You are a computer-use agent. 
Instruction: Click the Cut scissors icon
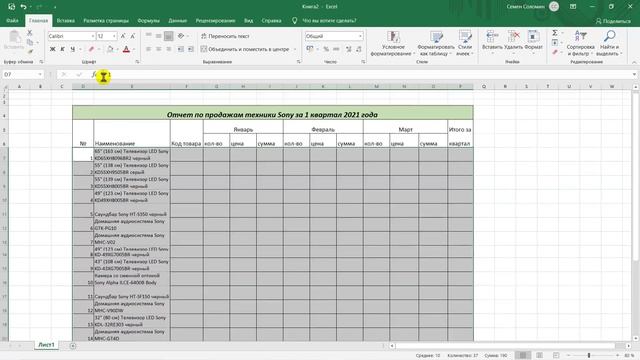[29, 33]
